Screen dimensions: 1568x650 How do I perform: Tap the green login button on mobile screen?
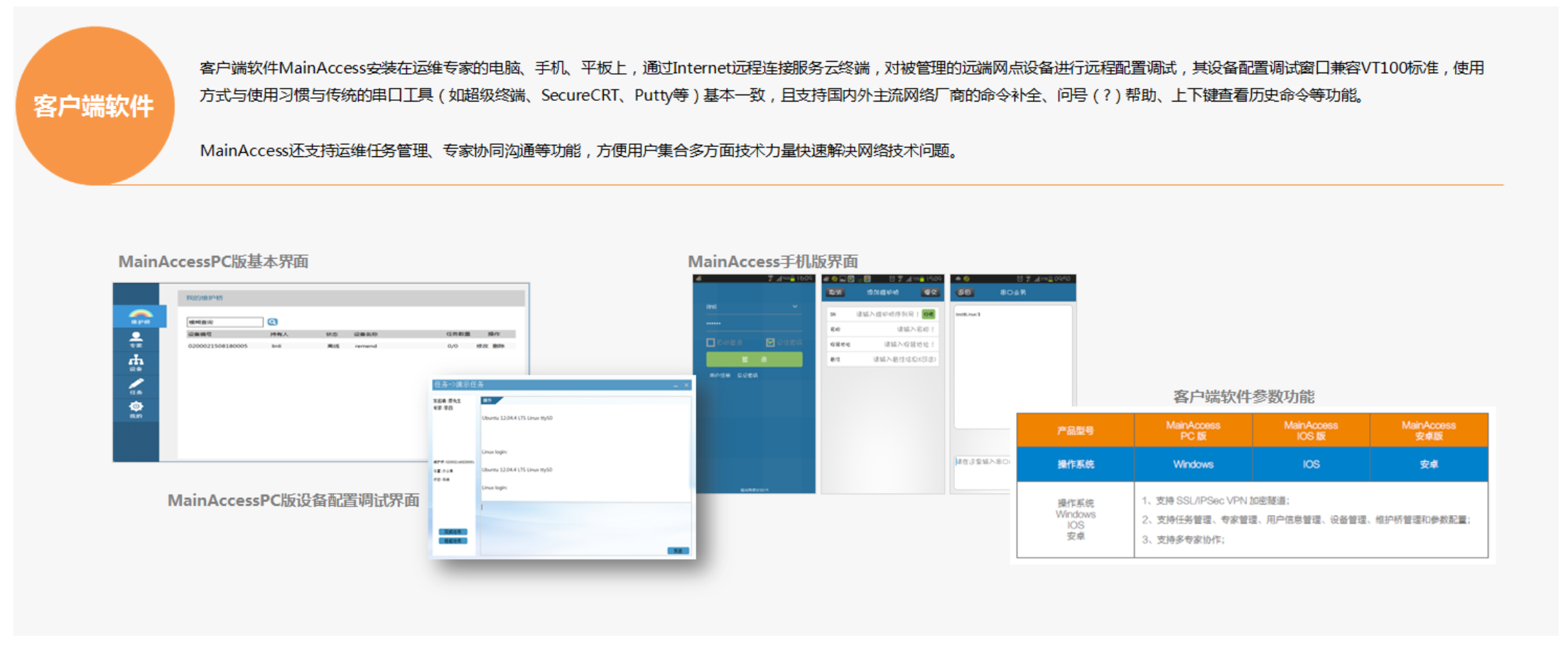[x=754, y=359]
